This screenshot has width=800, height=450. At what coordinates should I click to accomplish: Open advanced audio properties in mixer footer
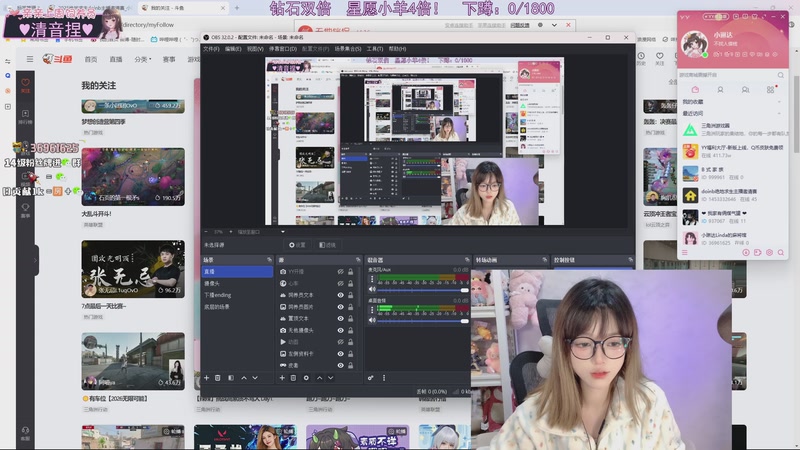click(x=371, y=378)
